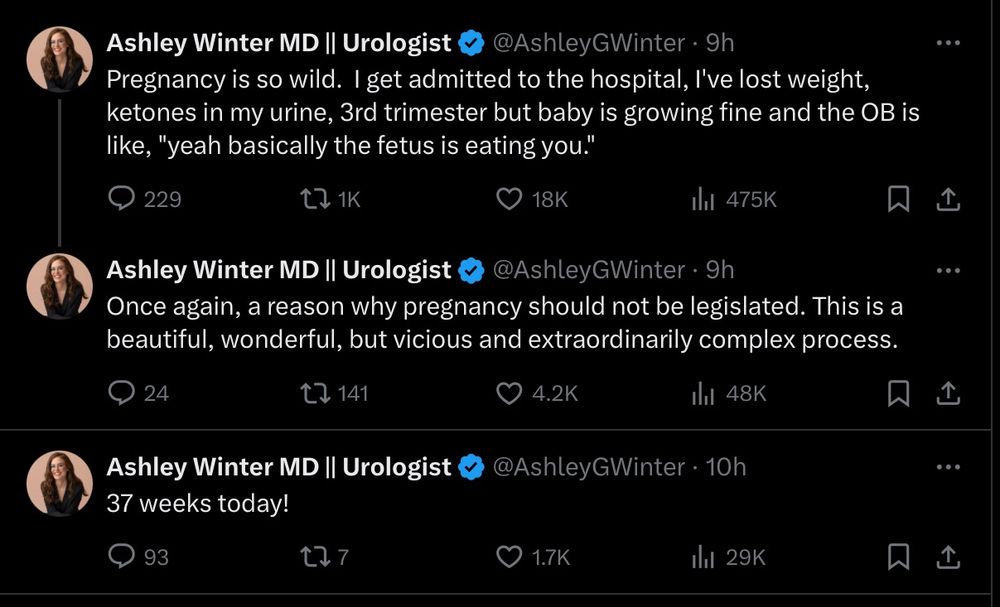The width and height of the screenshot is (1000, 607).
Task: Share the "37 weeks today!" tweet
Action: pos(946,557)
